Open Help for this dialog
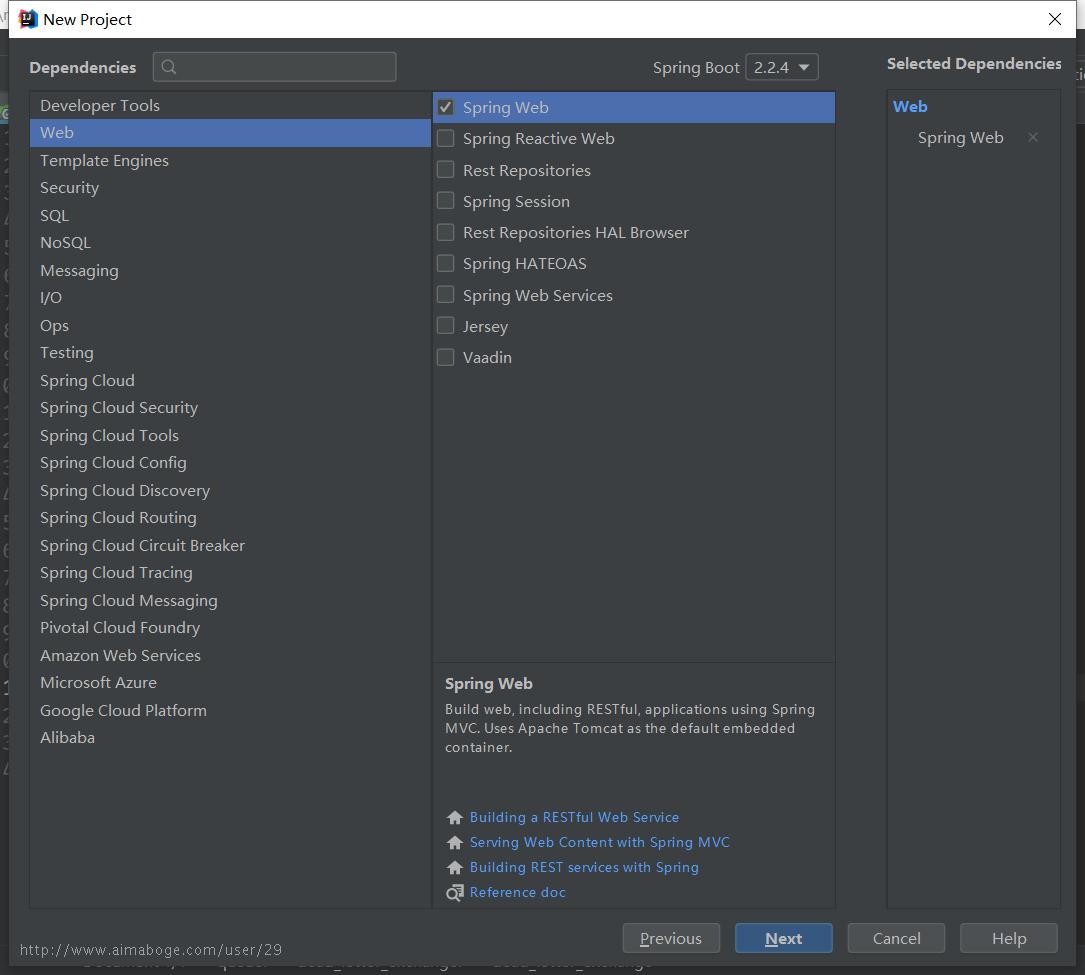The image size is (1085, 975). 1008,938
